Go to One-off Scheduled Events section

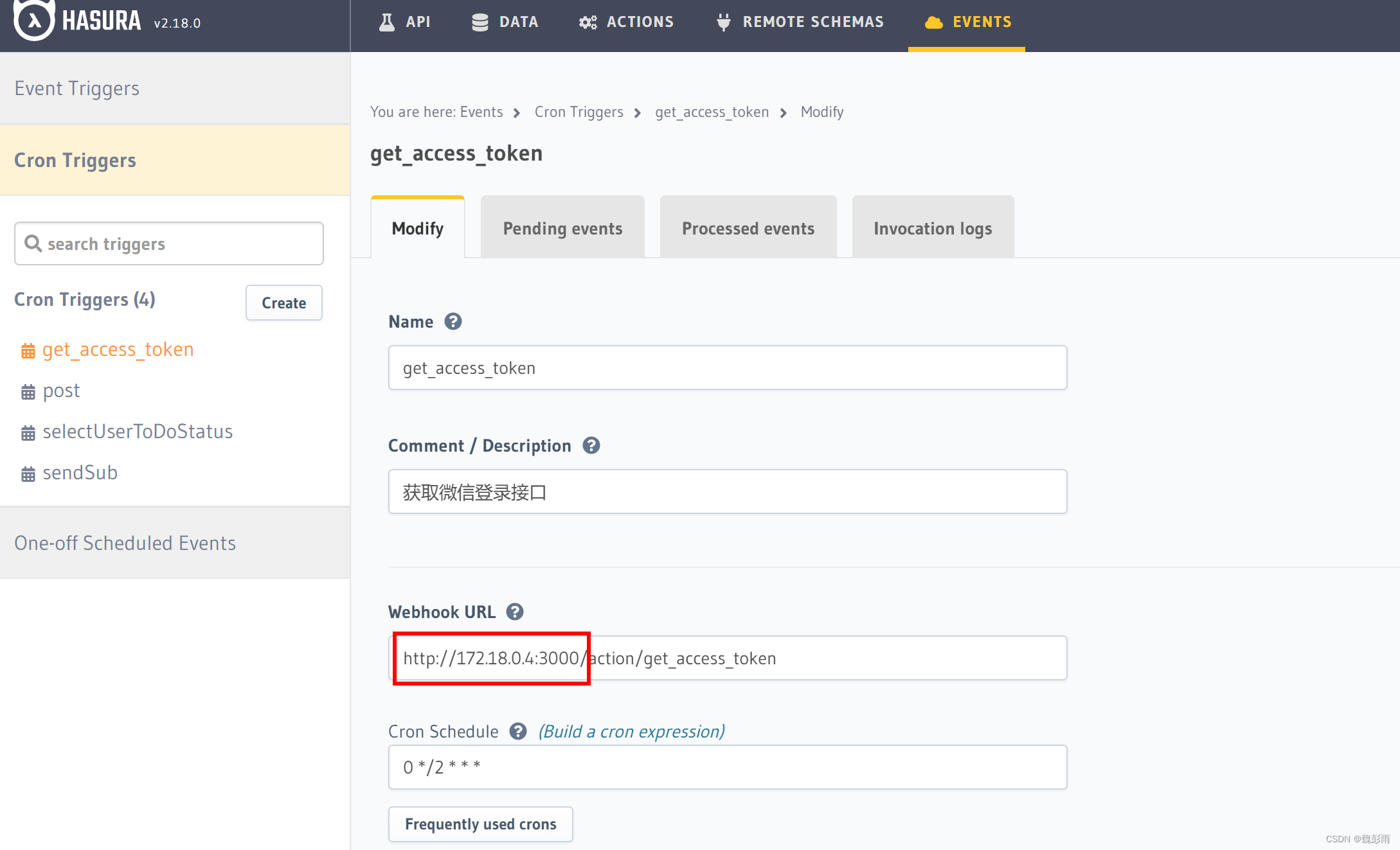tap(125, 543)
